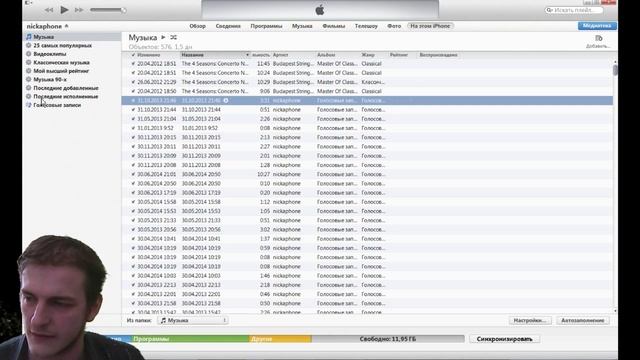This screenshot has height=360, width=640.
Task: Uncheck the 31.01.2013 9:52 recording
Action: pyautogui.click(x=133, y=128)
